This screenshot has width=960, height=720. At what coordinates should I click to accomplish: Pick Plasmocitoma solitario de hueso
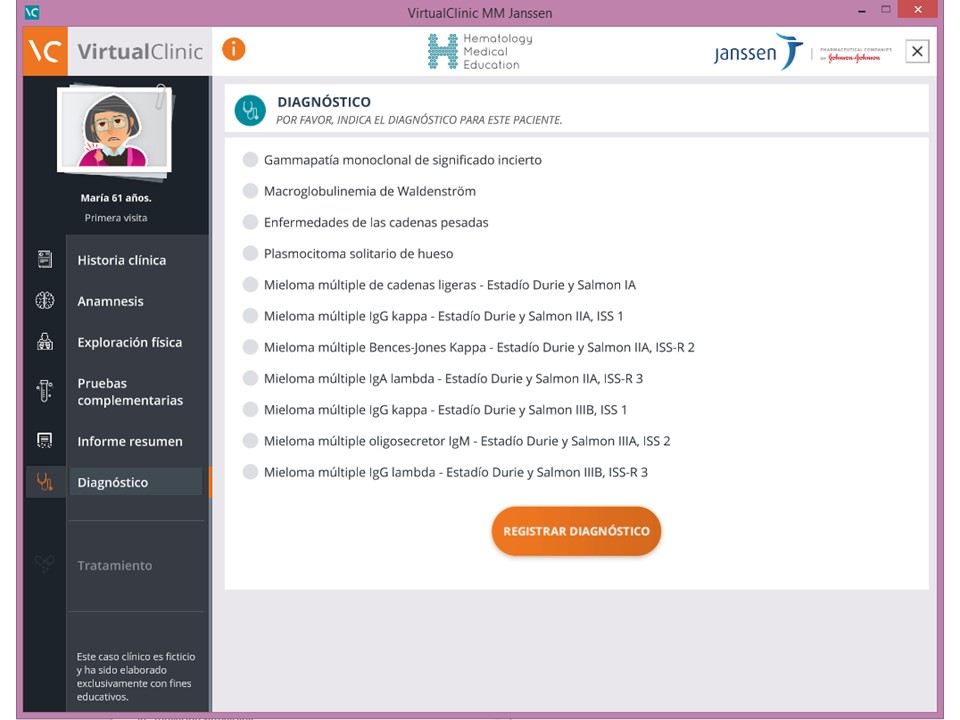coord(250,253)
